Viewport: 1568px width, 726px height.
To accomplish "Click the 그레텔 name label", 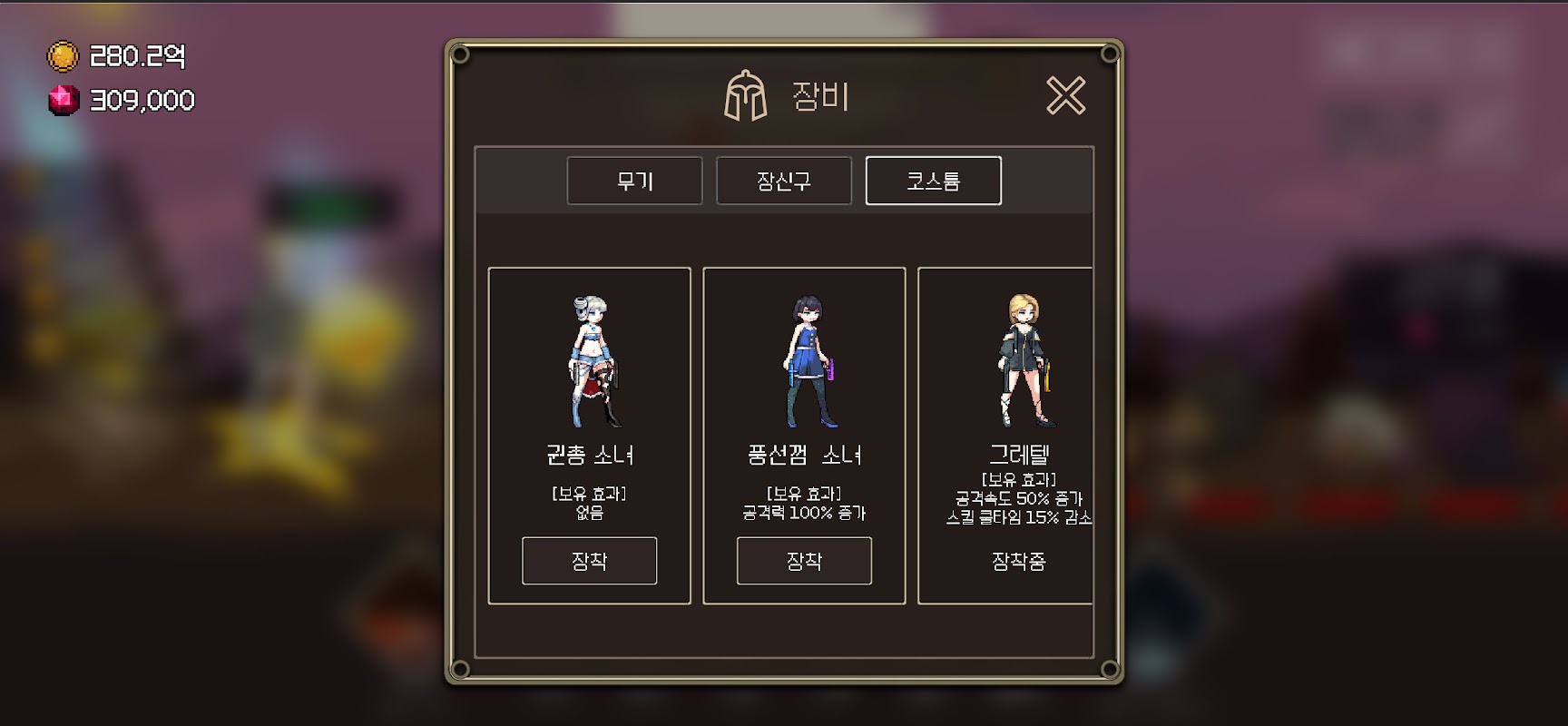I will coord(1019,454).
